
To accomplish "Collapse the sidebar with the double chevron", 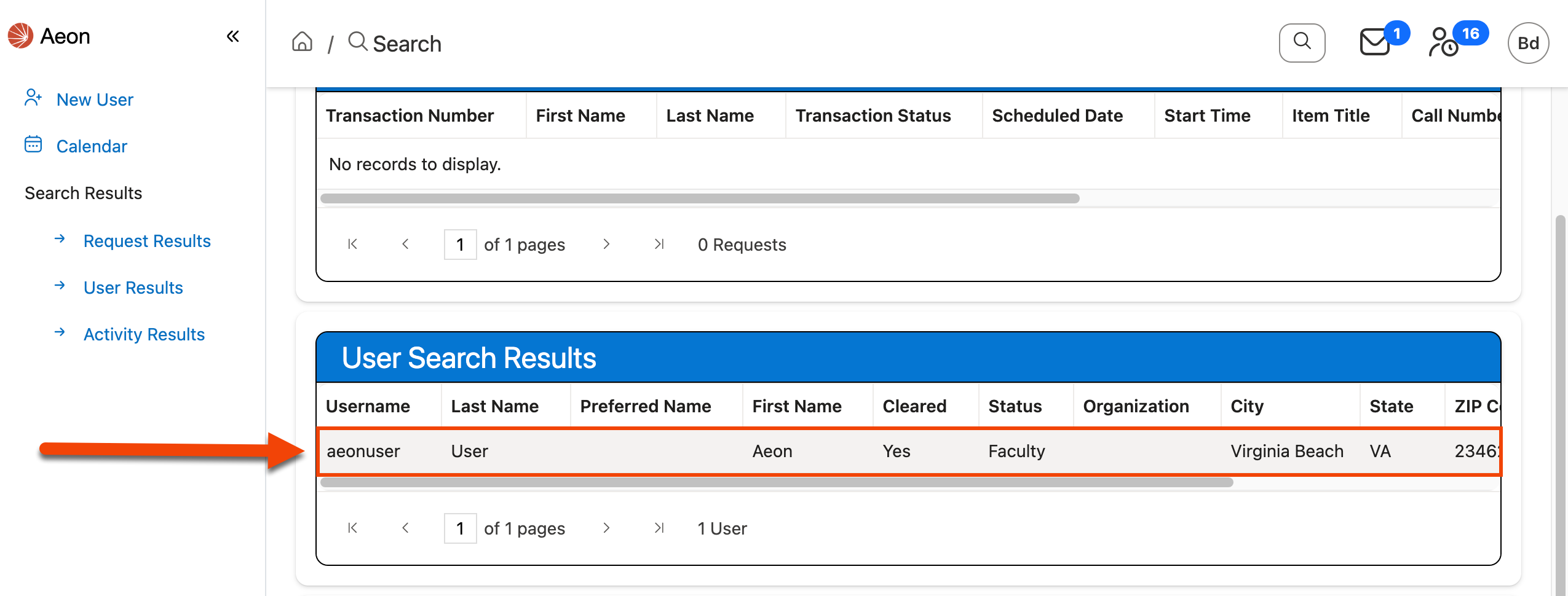I will click(x=232, y=37).
